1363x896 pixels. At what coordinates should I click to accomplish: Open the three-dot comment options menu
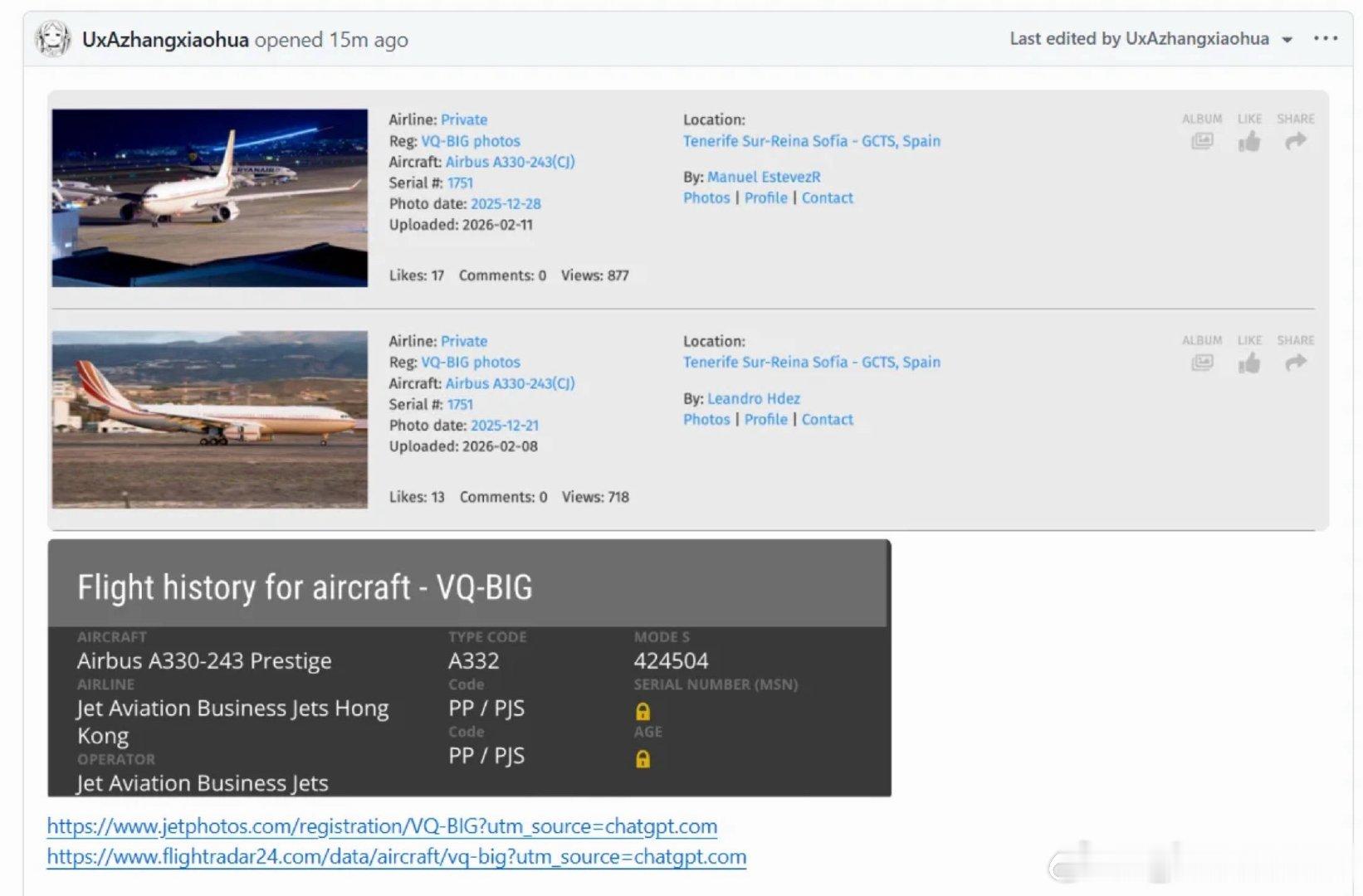(1326, 38)
